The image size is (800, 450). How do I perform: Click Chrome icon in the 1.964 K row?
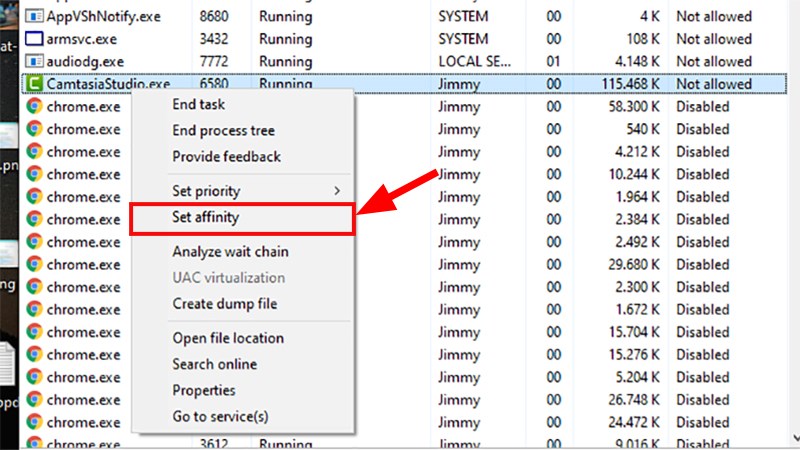[34, 196]
